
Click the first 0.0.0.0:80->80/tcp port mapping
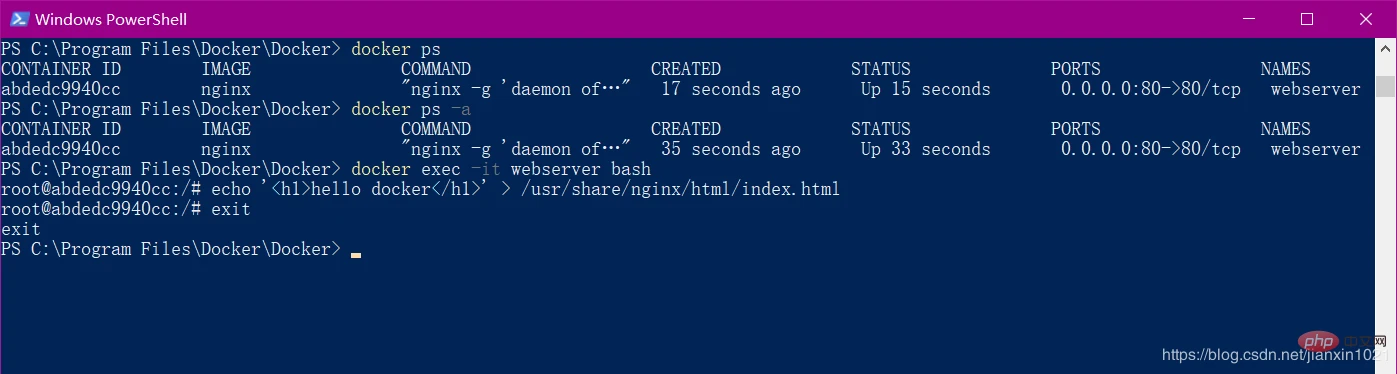tap(1151, 89)
